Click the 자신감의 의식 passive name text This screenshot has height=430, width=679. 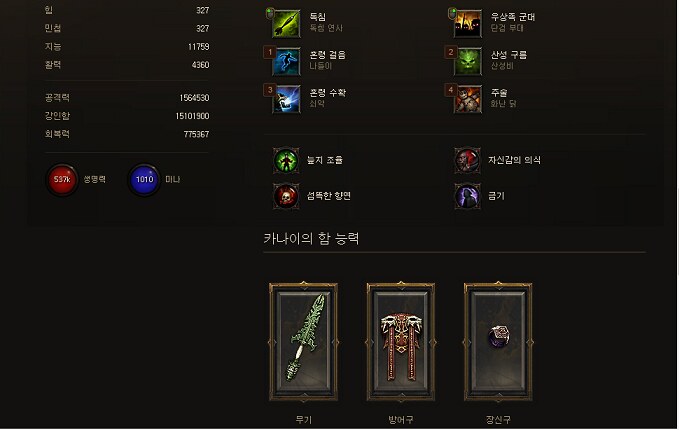coord(514,160)
